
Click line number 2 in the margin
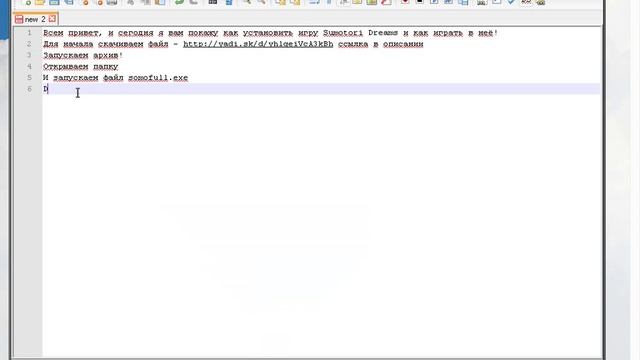click(x=29, y=44)
